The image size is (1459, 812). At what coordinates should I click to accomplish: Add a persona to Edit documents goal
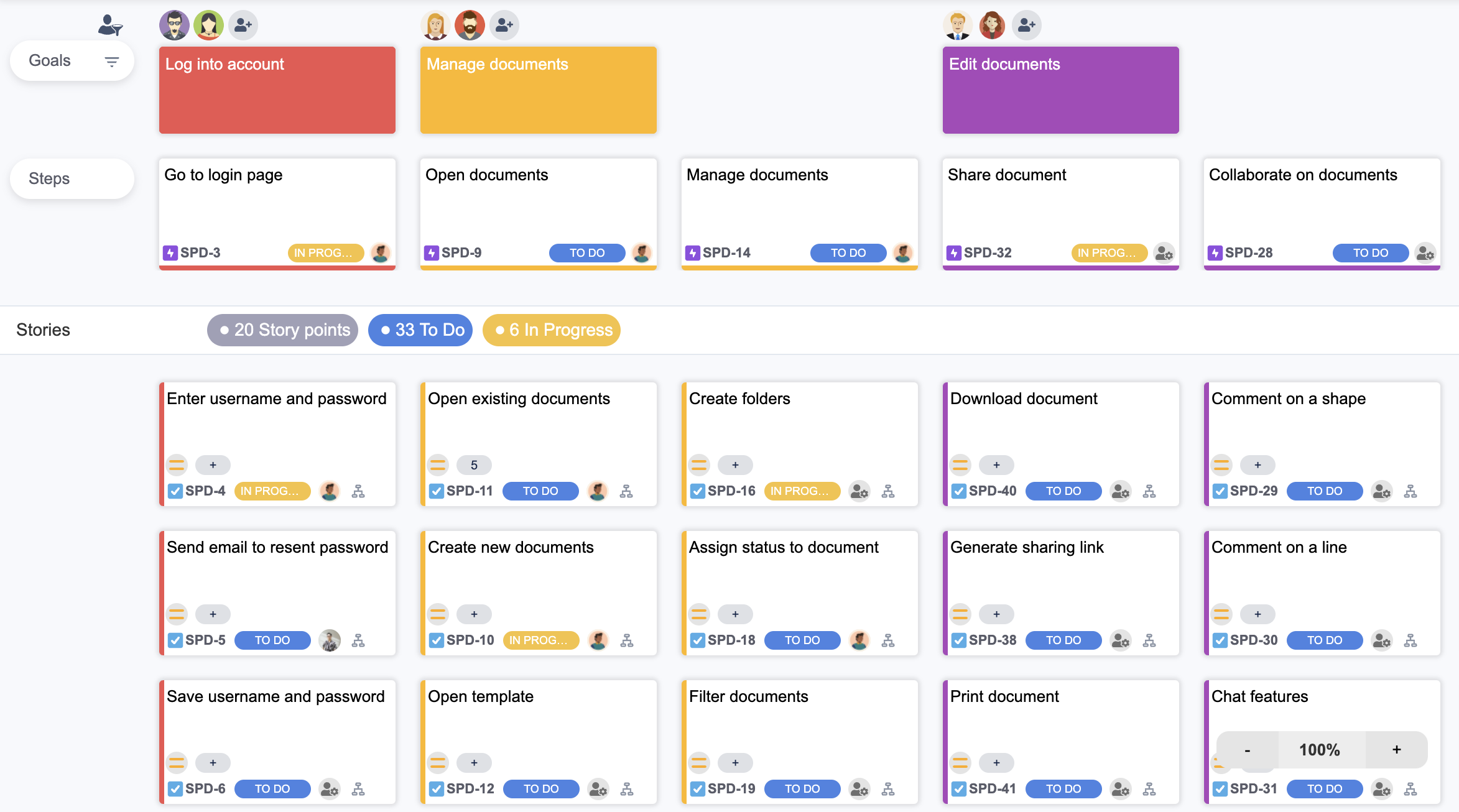point(1027,25)
